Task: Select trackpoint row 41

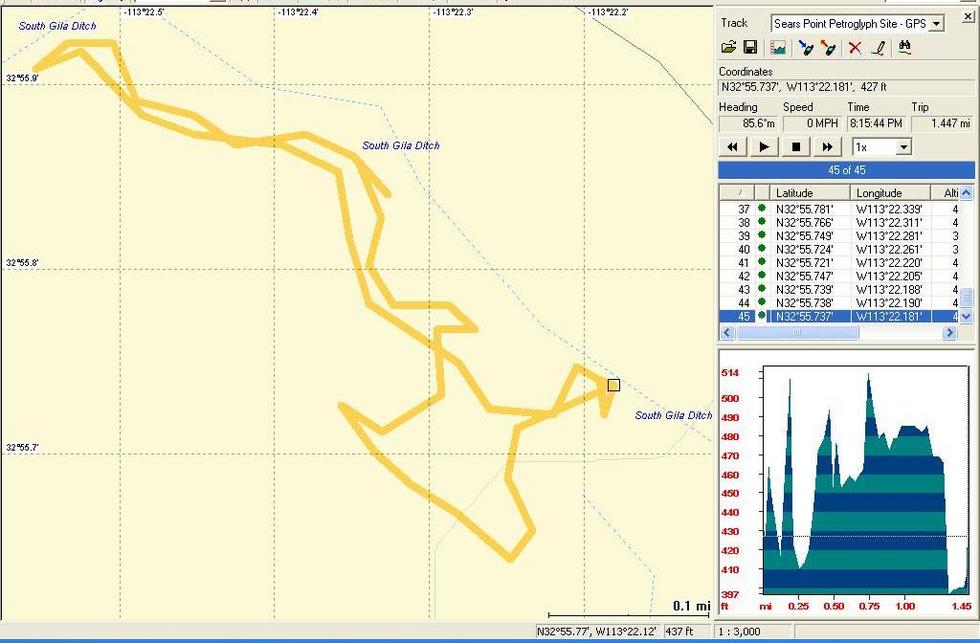Action: click(839, 263)
